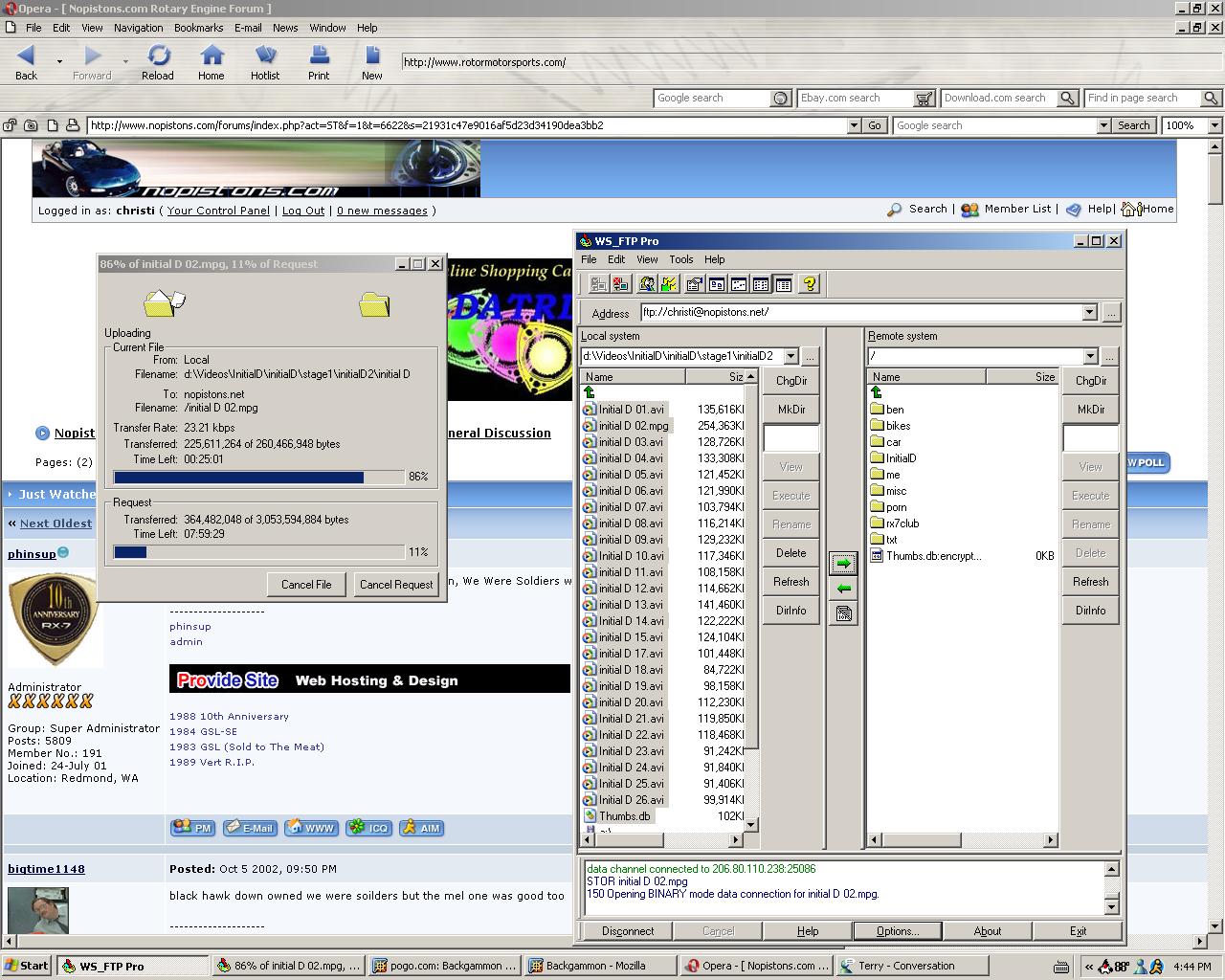The height and width of the screenshot is (980, 1225).
Task: Click the current file upload progress bar
Action: 258,477
